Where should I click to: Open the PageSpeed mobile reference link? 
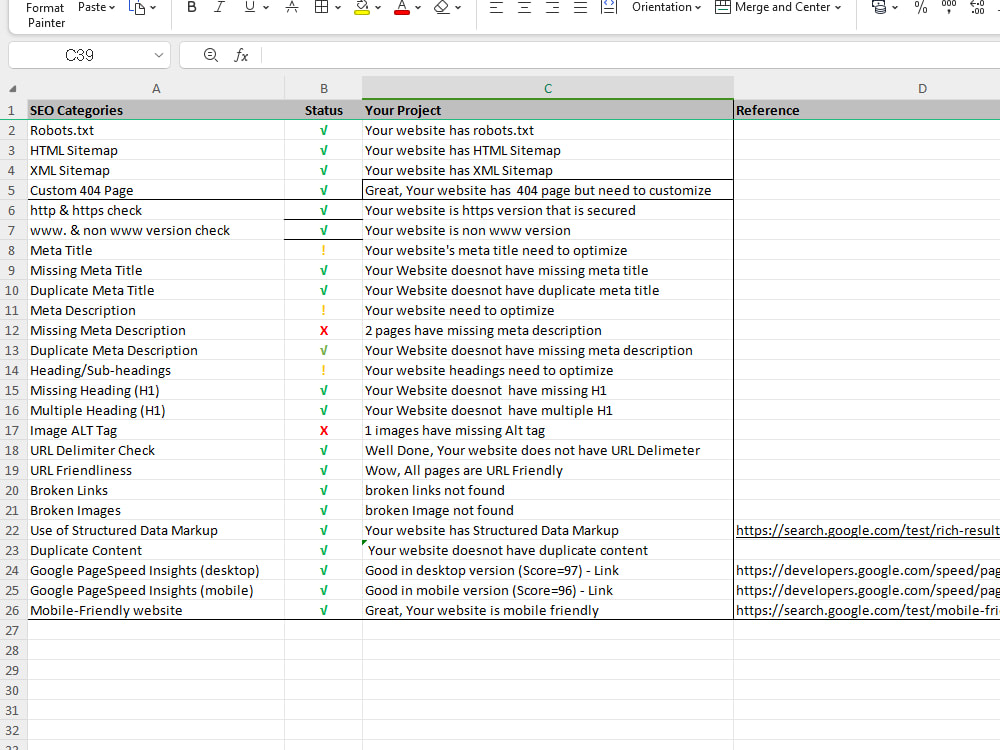click(867, 590)
